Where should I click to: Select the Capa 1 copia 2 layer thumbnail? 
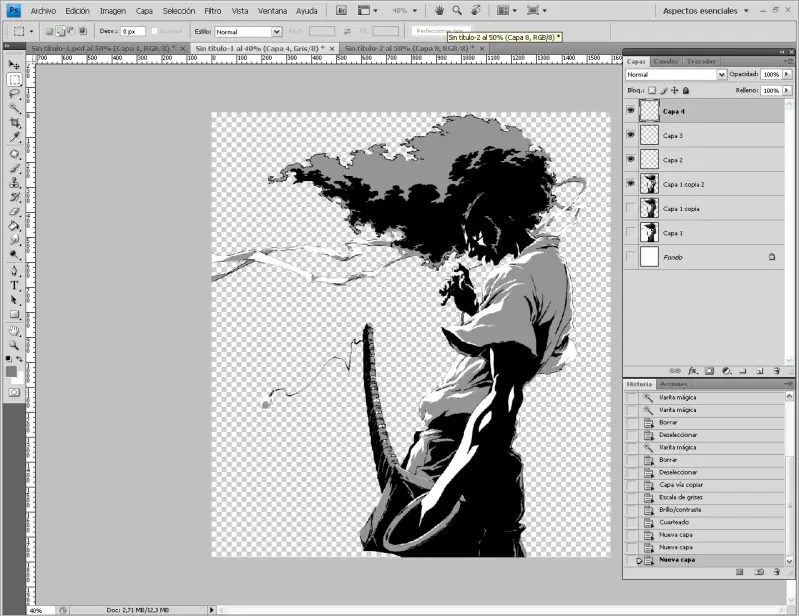point(649,184)
